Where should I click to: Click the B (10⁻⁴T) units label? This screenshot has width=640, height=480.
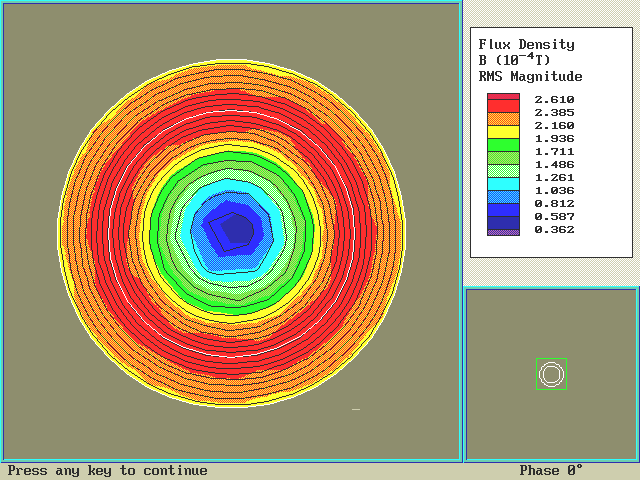(x=514, y=60)
